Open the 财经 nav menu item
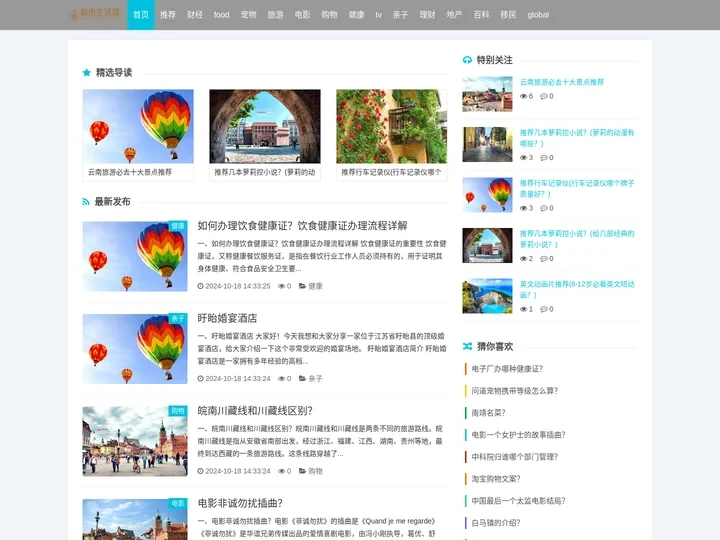The image size is (720, 540). coord(195,15)
